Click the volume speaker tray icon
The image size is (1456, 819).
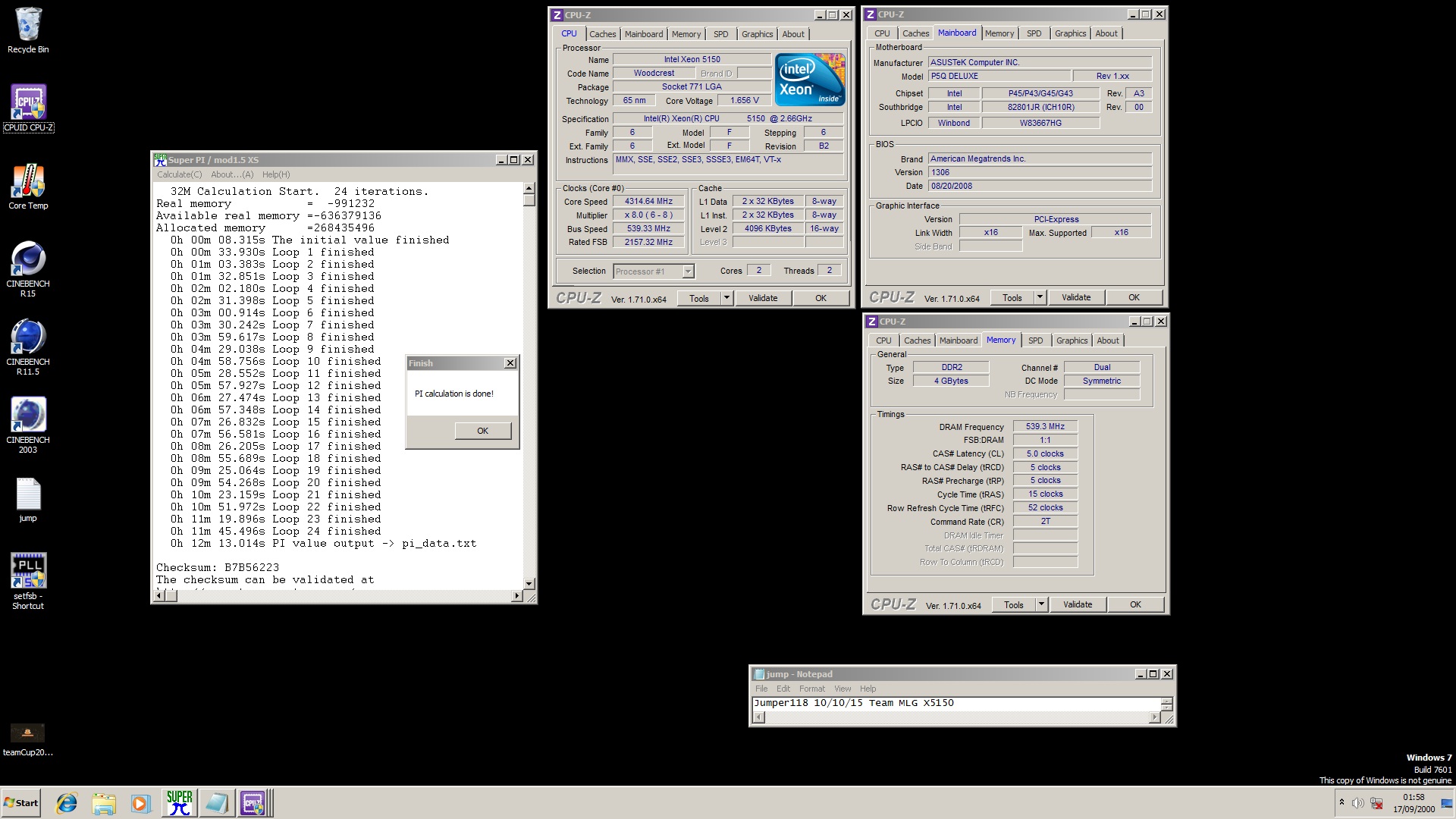pyautogui.click(x=1357, y=803)
